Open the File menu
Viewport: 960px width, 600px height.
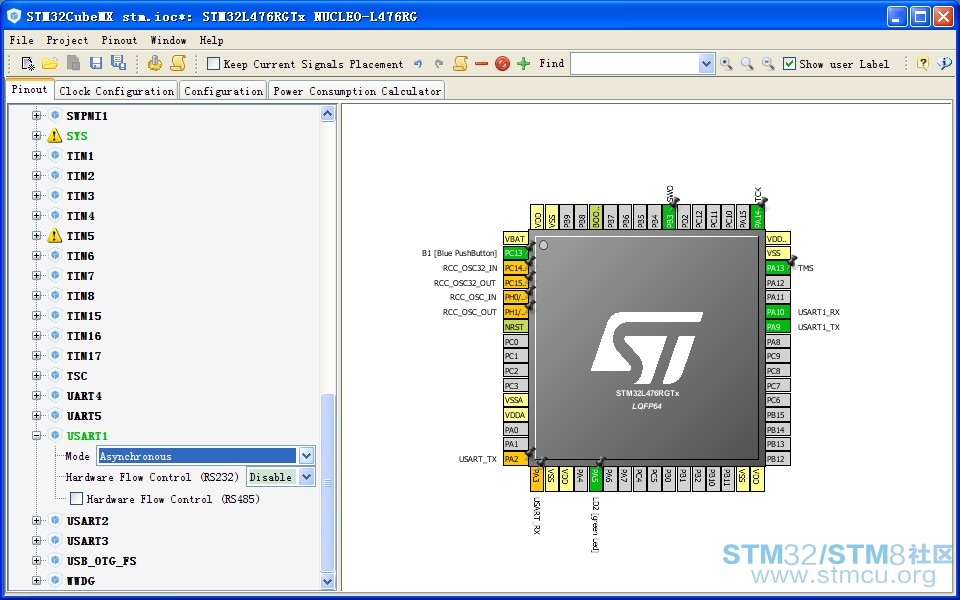point(21,40)
